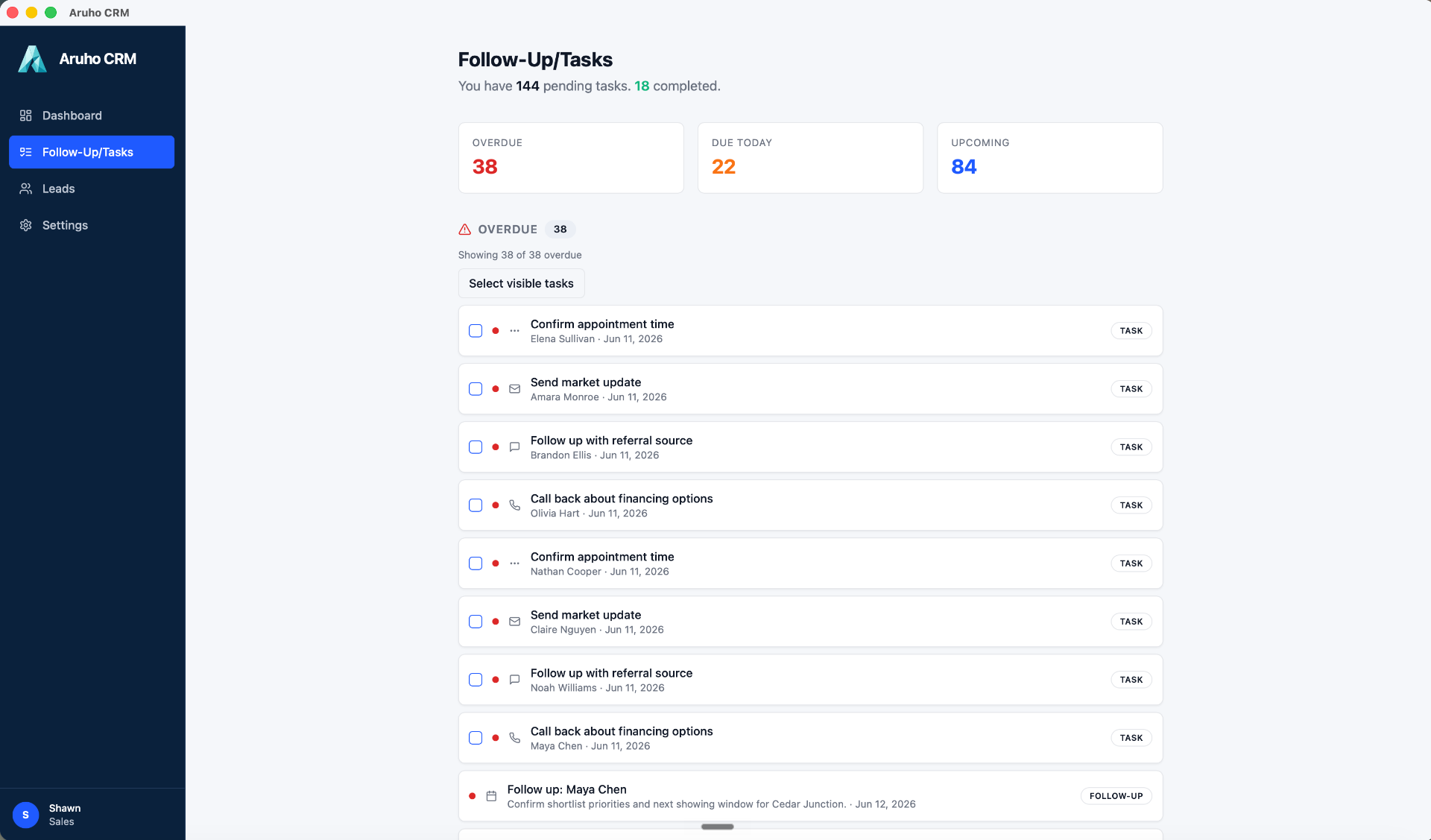Viewport: 1431px width, 840px height.
Task: Click the red status dot on Follow up: Maya Chen
Action: click(x=473, y=796)
